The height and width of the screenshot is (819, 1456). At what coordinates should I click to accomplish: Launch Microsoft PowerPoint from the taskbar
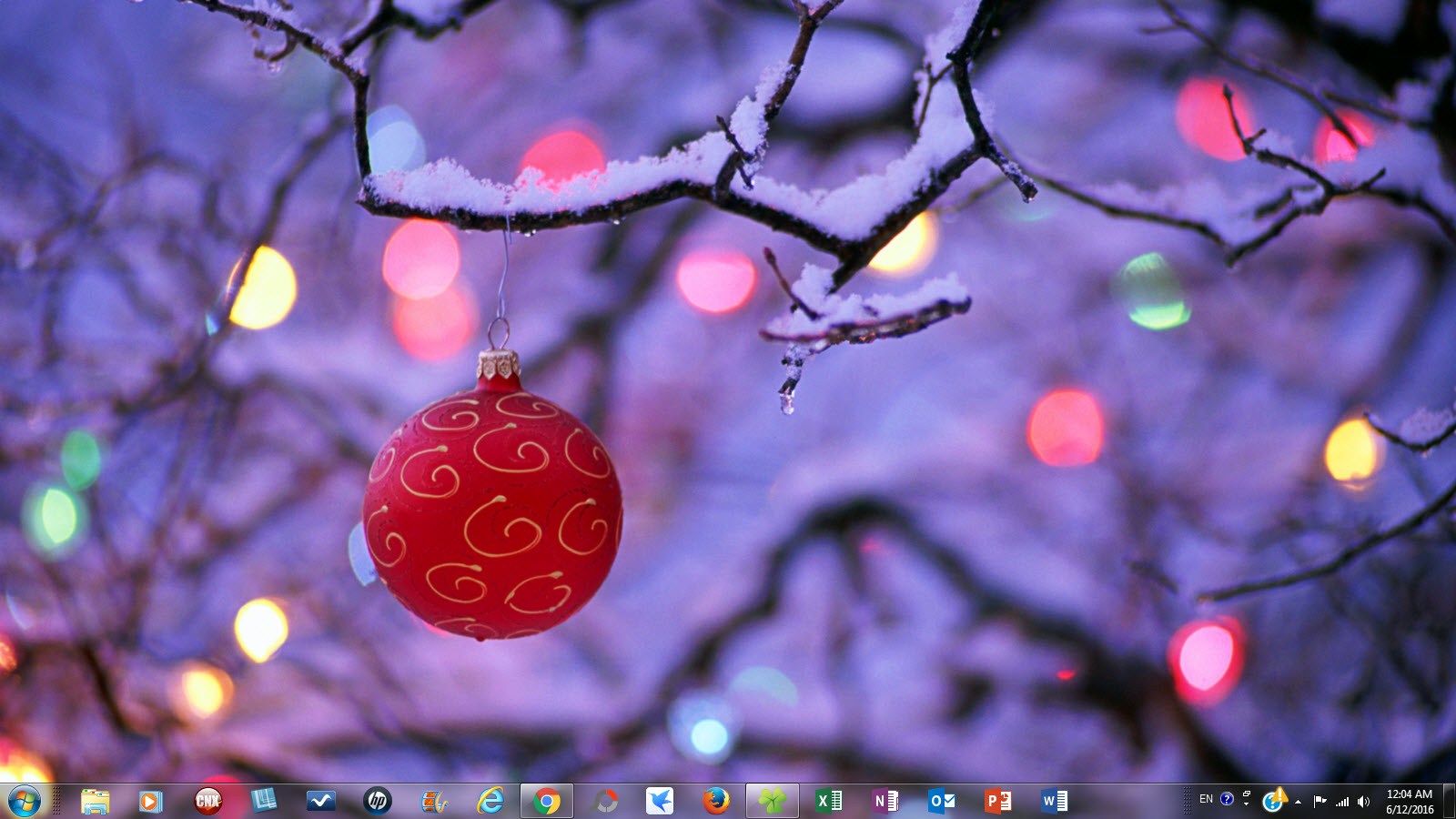(998, 801)
